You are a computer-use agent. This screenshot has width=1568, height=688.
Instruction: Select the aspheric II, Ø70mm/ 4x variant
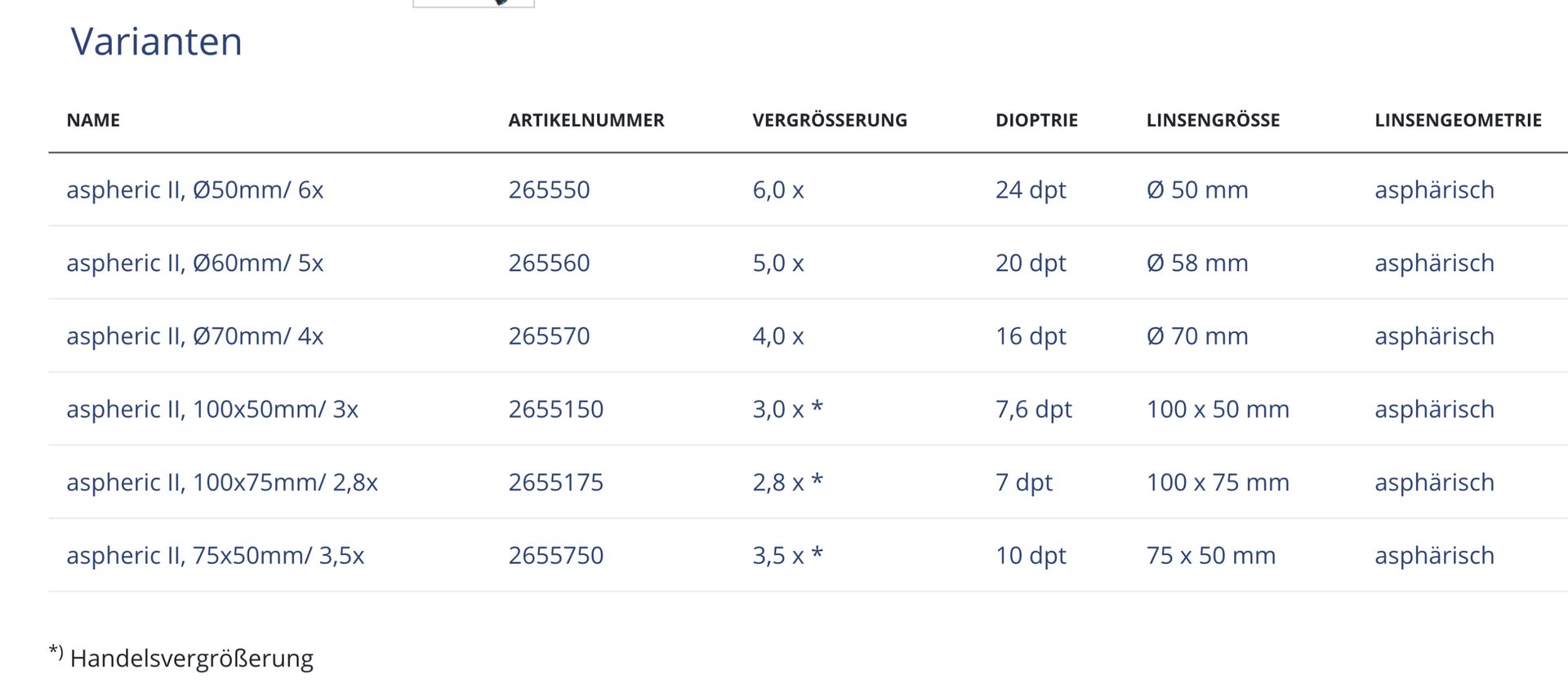click(x=194, y=335)
